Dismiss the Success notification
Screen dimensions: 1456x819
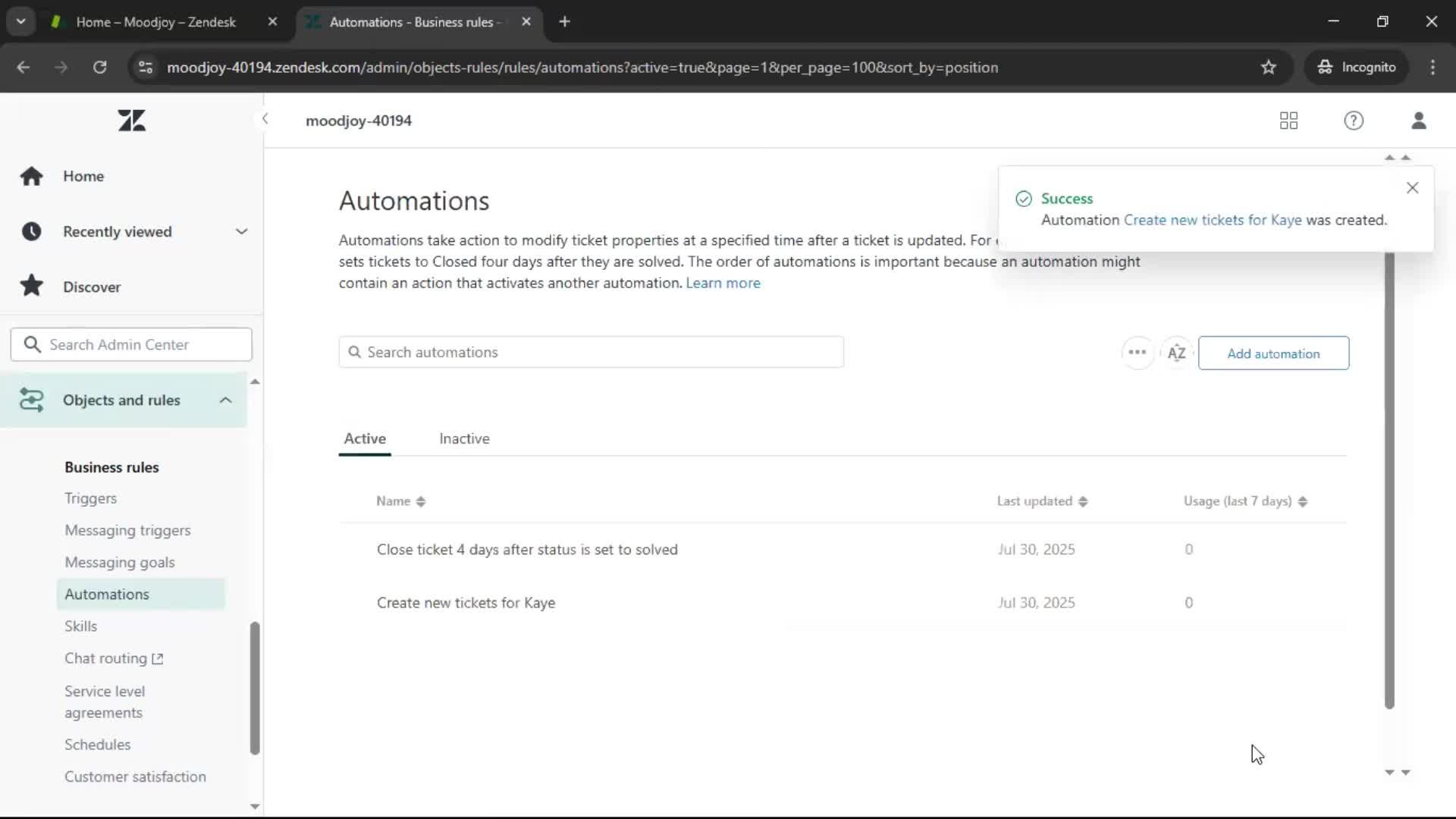(1412, 187)
